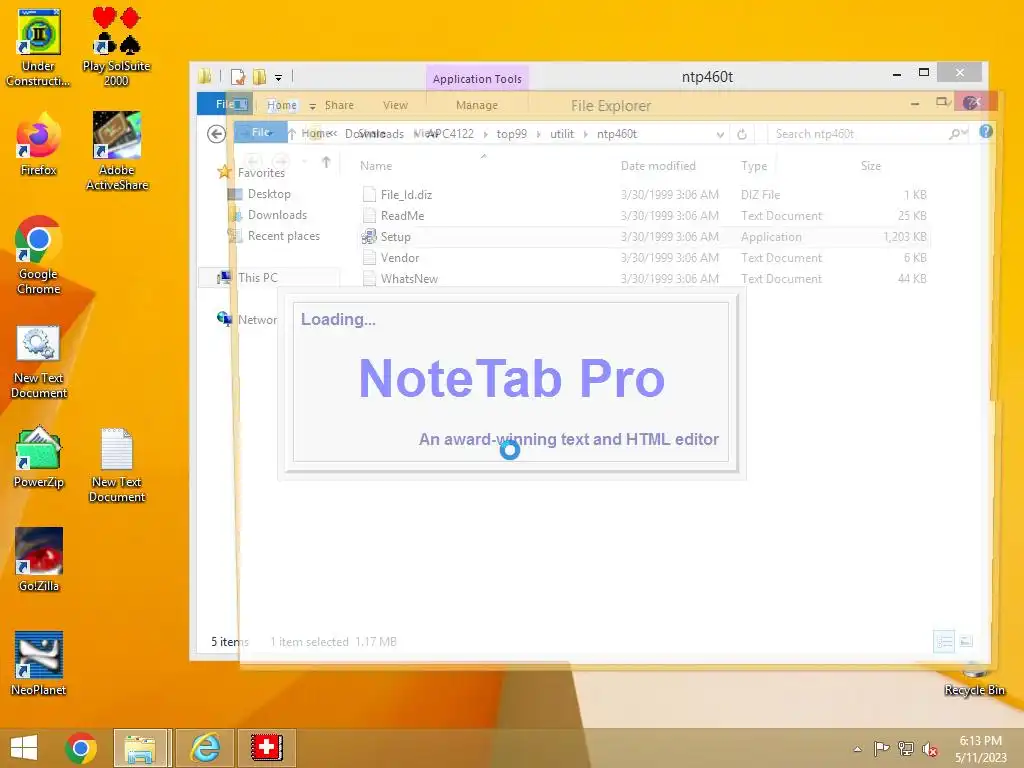1024x768 pixels.
Task: Expand the arrow after utilit in path
Action: click(585, 134)
